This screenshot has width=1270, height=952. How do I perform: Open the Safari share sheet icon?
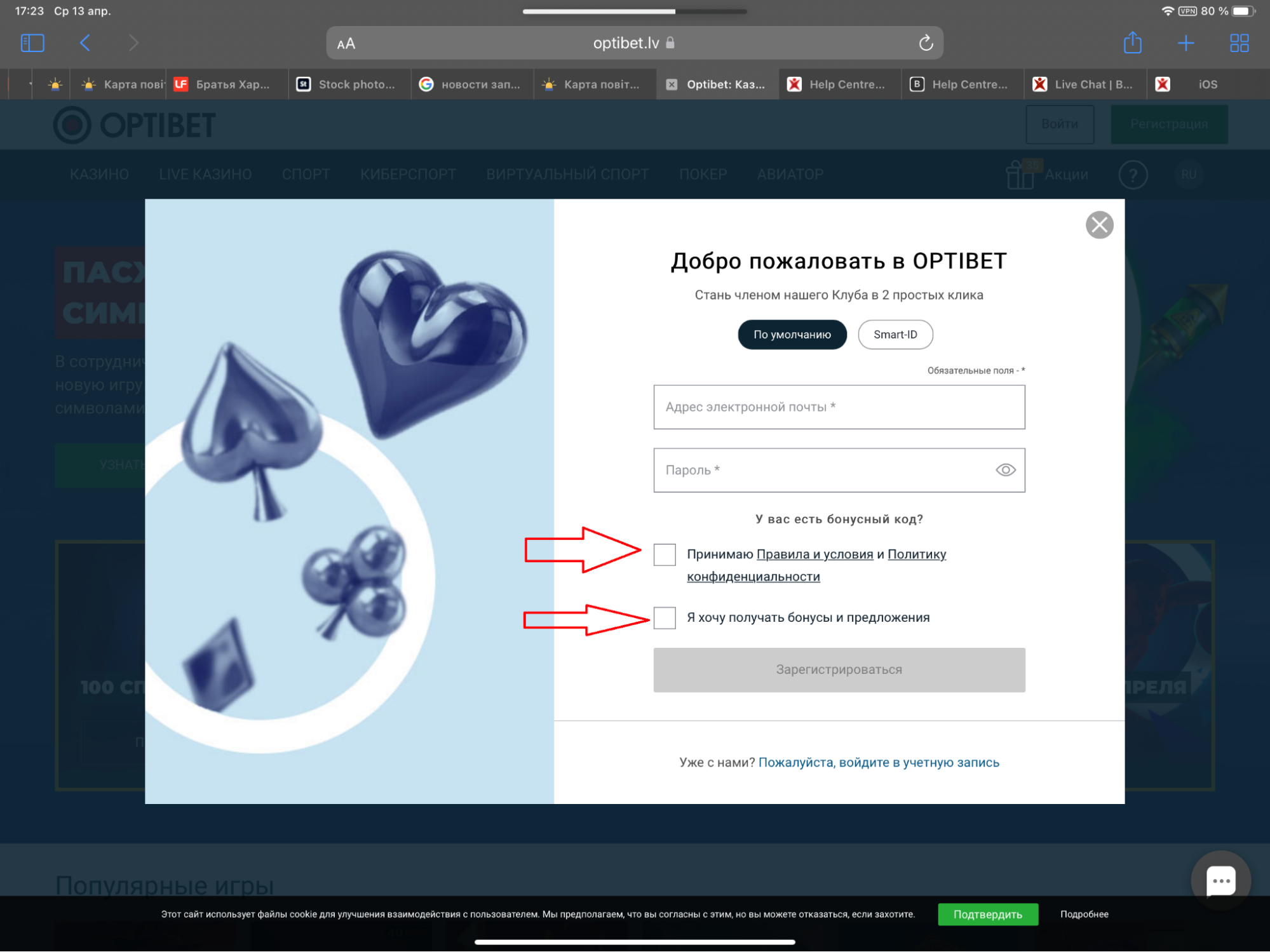[x=1132, y=43]
